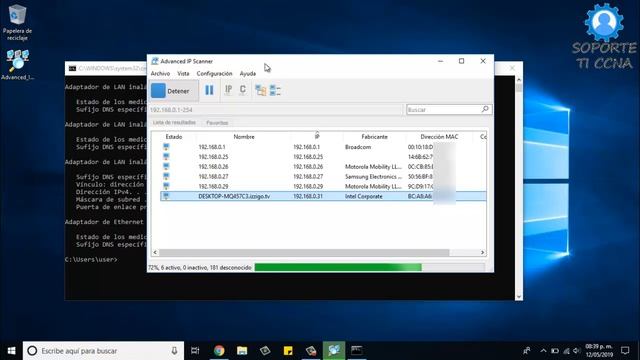Sort by Estado column header
The image size is (640, 360).
click(174, 137)
